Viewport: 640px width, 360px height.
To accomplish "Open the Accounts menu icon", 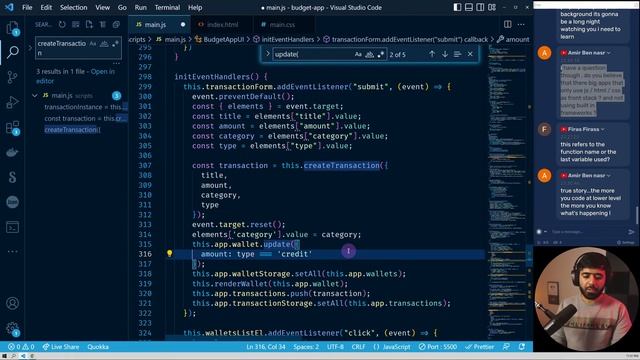I will pos(13,303).
